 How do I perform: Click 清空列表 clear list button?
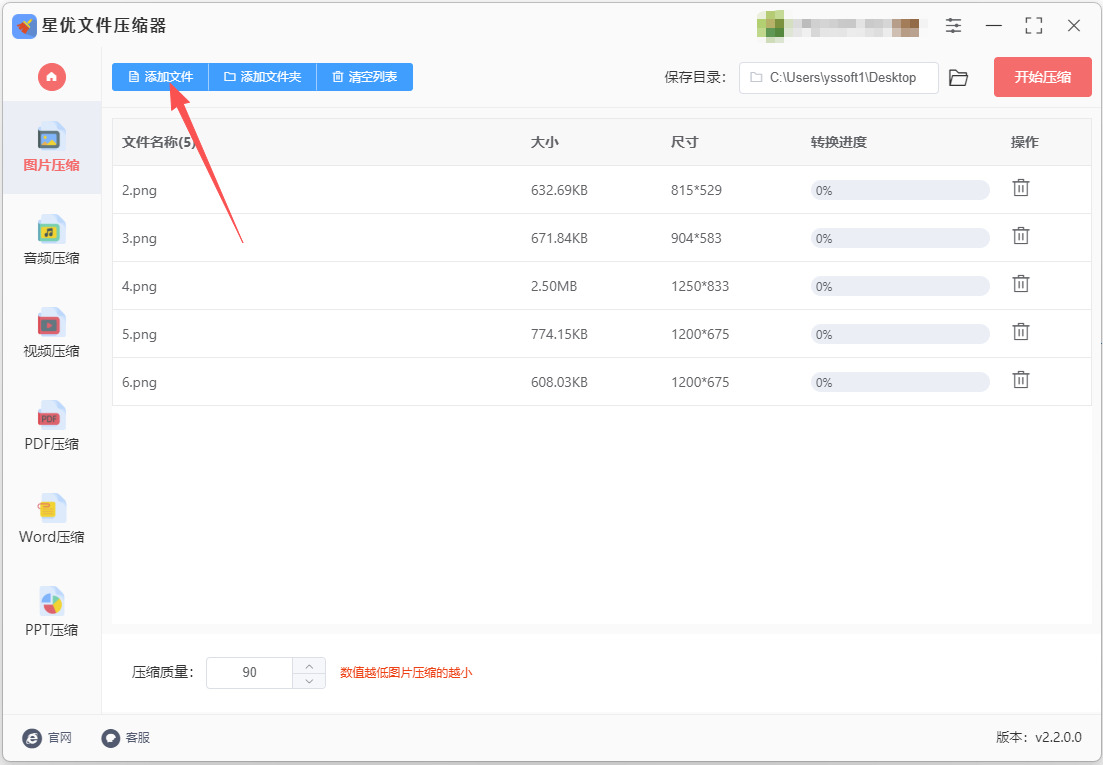pyautogui.click(x=364, y=77)
